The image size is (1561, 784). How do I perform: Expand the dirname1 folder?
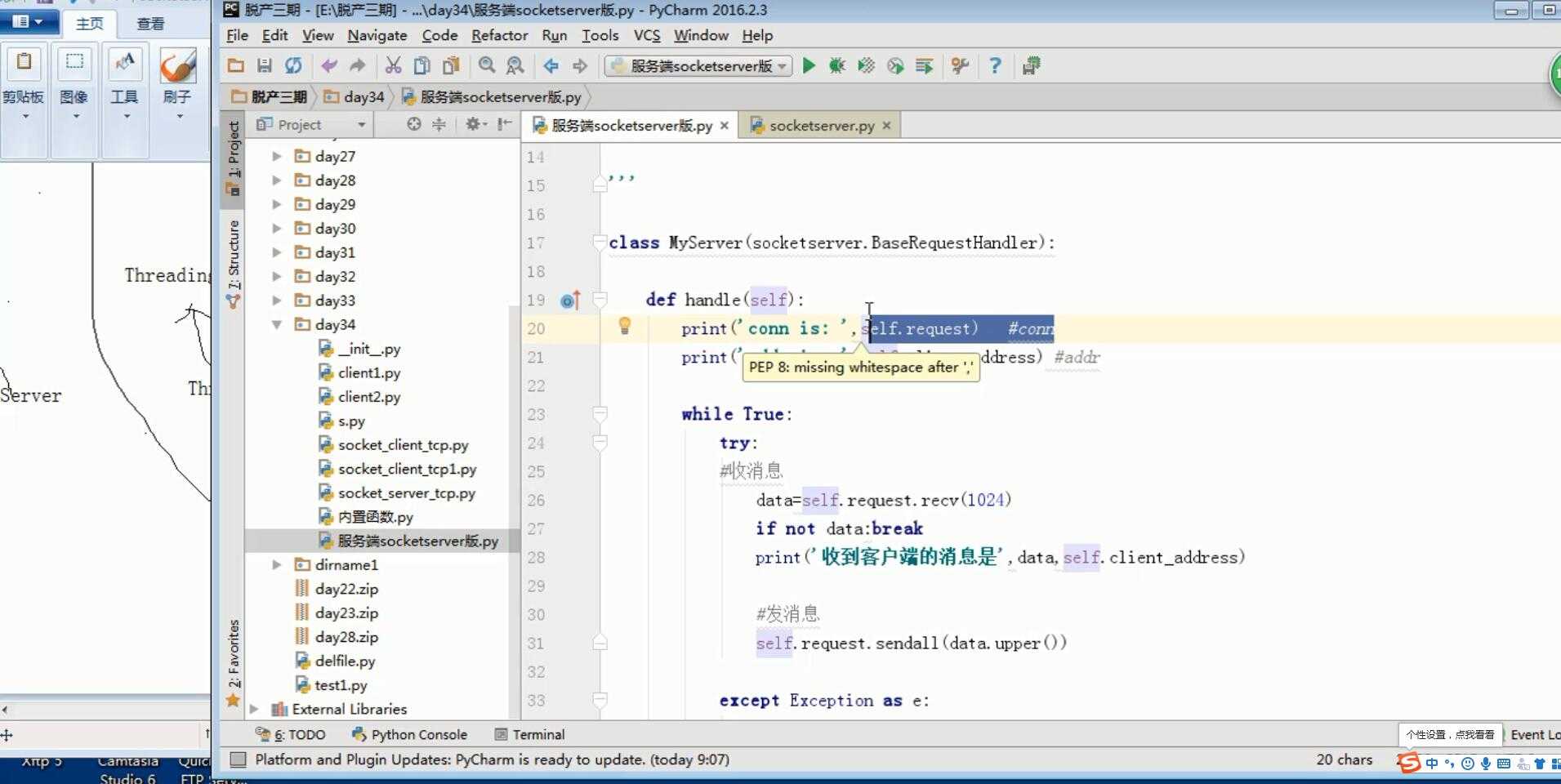277,564
